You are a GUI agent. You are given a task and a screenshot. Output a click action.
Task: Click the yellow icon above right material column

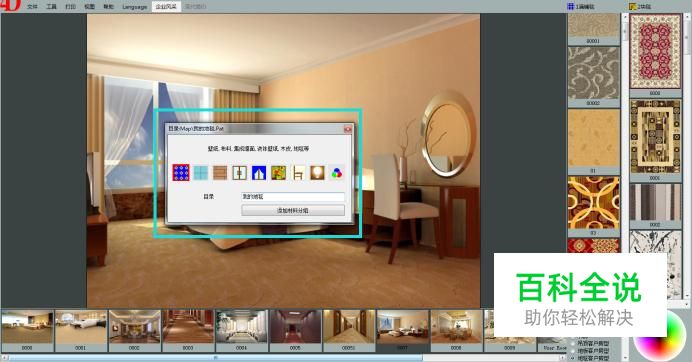pos(632,6)
